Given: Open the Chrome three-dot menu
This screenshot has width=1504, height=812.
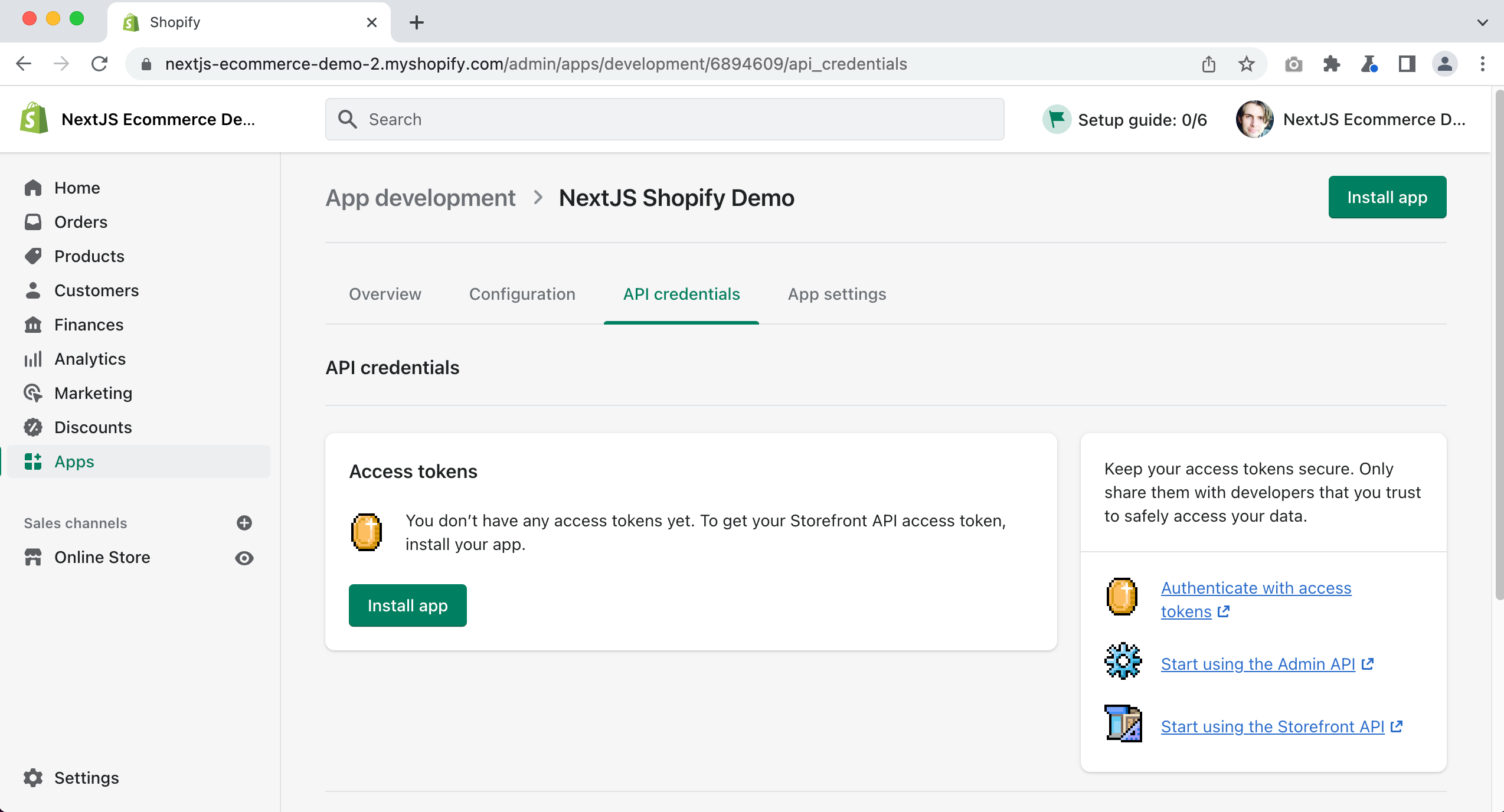Looking at the screenshot, I should point(1483,64).
